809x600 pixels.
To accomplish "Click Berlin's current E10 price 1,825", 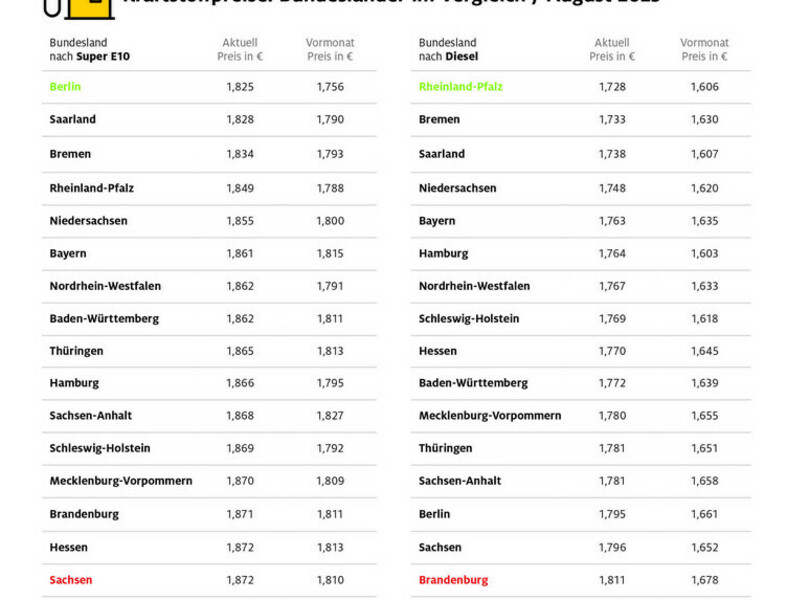I will 240,87.
